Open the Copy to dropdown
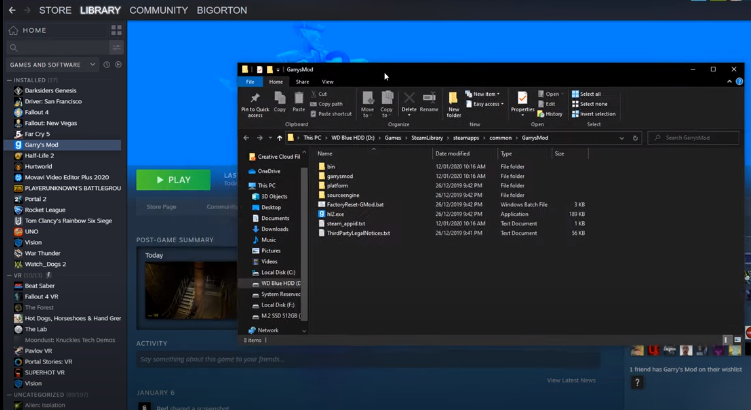 pyautogui.click(x=387, y=104)
